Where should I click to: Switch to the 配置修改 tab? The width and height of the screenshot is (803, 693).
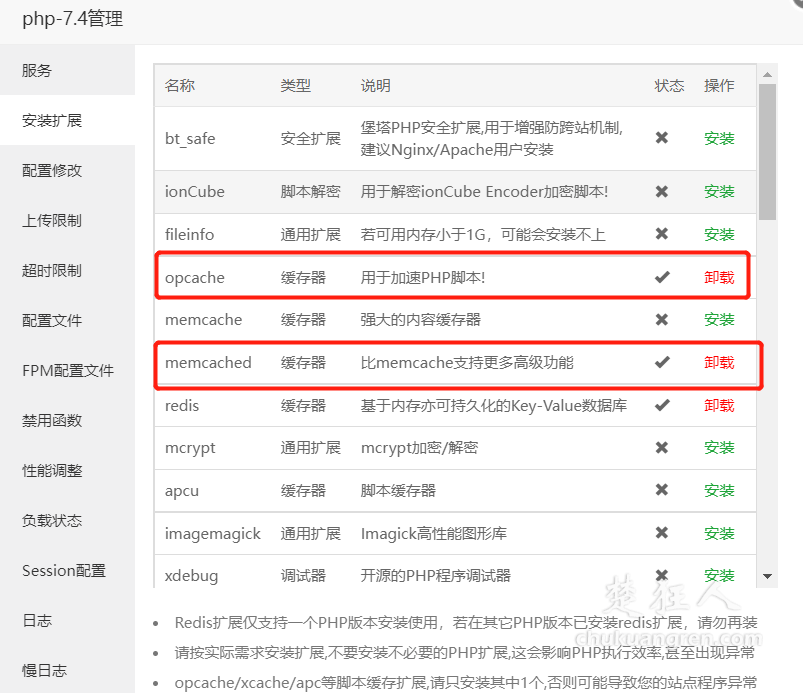click(52, 170)
